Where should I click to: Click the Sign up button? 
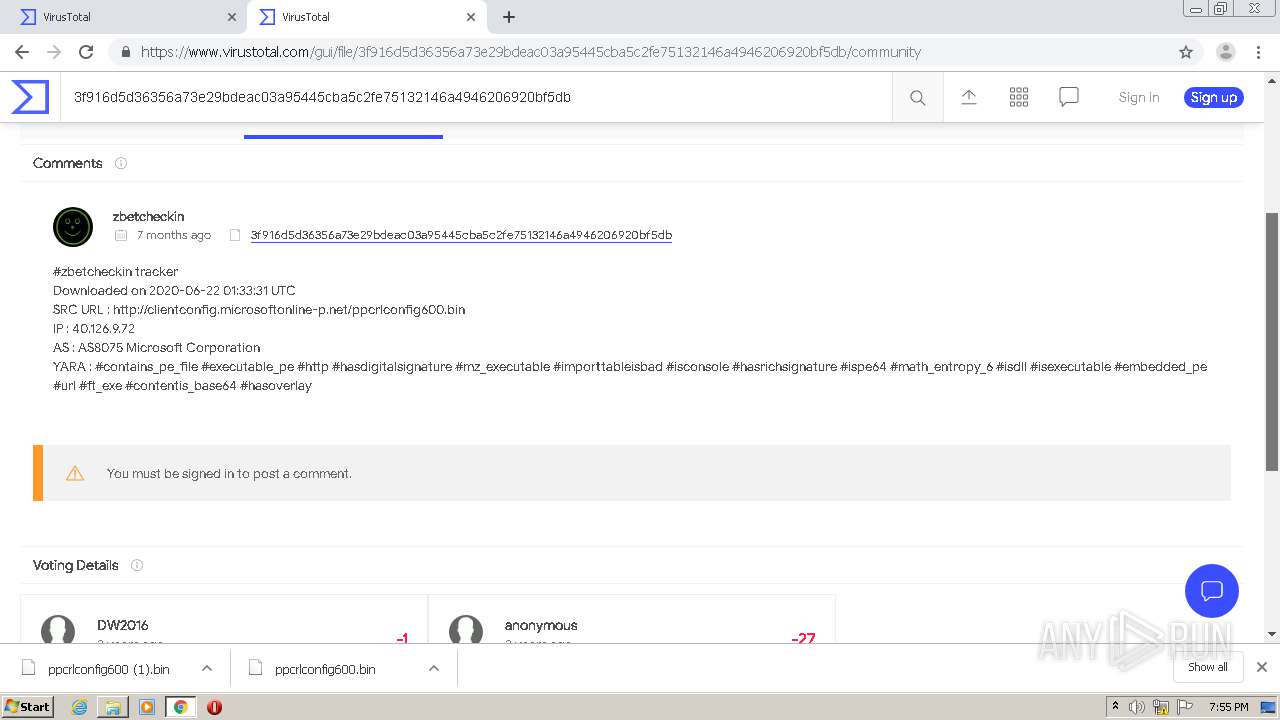pos(1214,97)
